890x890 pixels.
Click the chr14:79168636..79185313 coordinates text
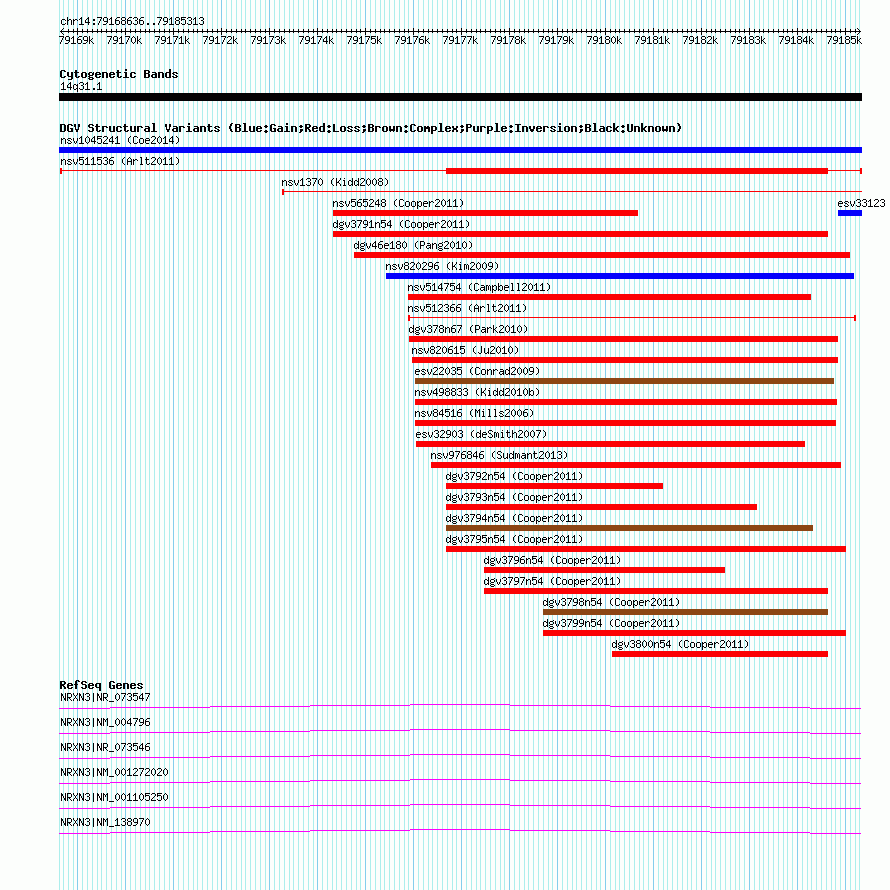point(132,22)
